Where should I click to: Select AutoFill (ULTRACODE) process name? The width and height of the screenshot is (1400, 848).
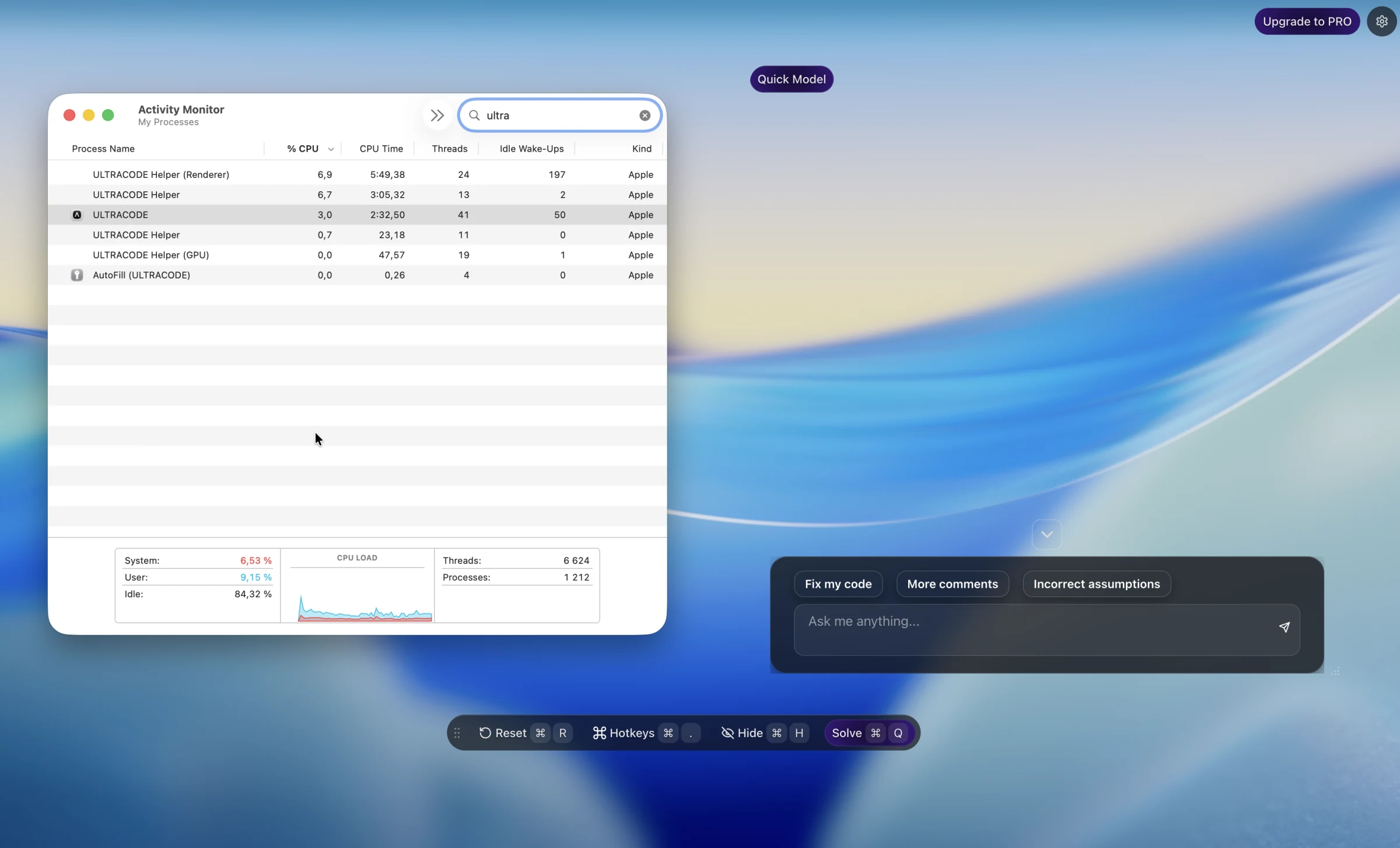[x=141, y=275]
